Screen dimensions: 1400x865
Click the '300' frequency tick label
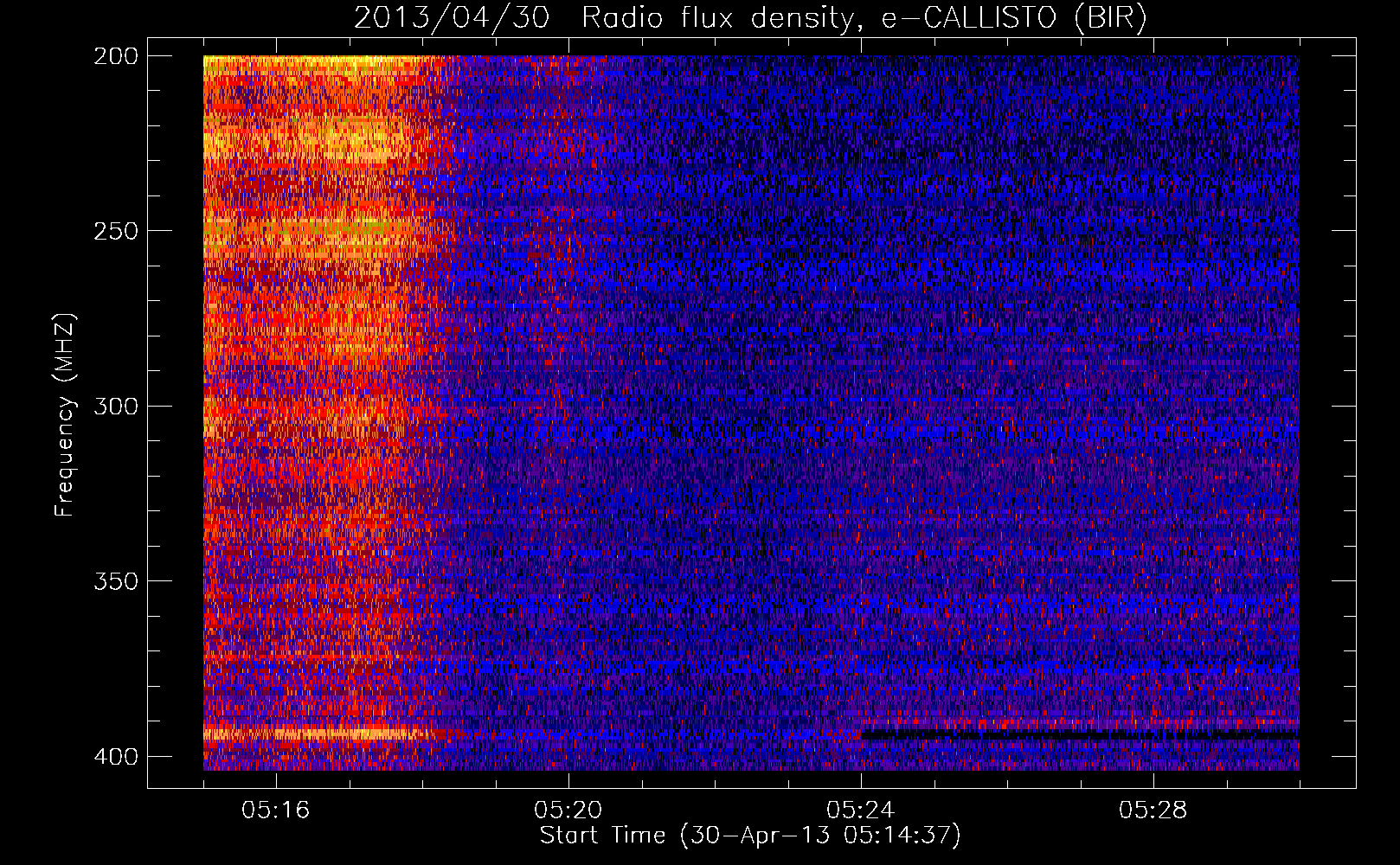(x=115, y=406)
